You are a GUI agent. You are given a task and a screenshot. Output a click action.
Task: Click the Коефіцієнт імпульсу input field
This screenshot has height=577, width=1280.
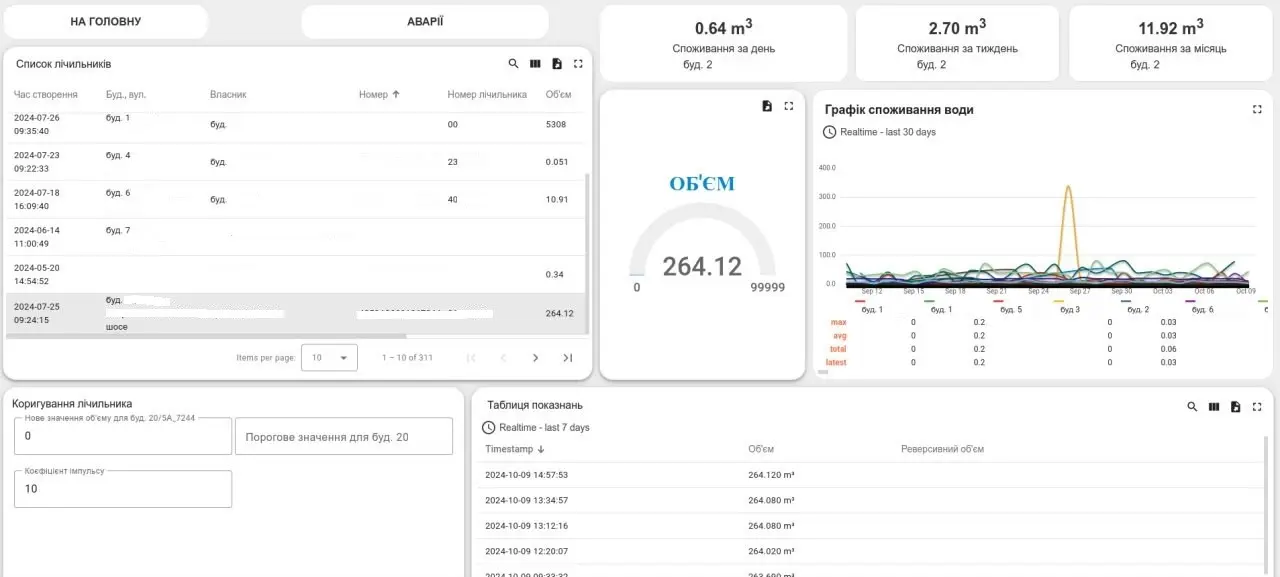click(122, 489)
